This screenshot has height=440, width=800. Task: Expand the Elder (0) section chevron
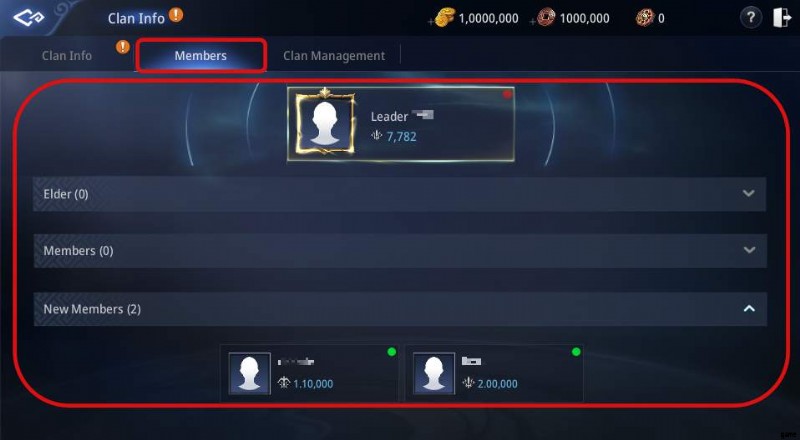click(748, 193)
